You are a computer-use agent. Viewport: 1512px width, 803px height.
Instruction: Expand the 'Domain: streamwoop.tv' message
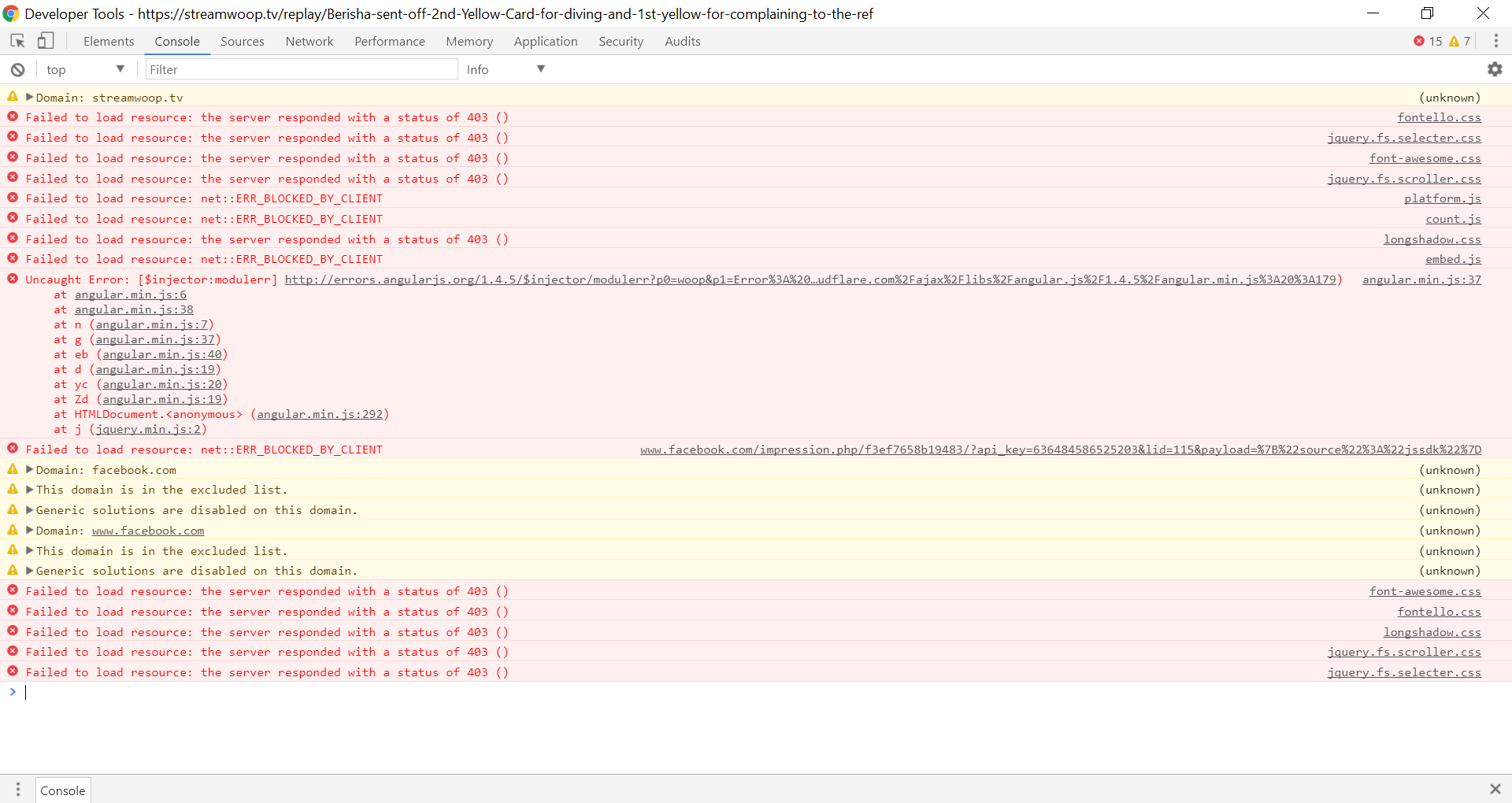point(29,97)
